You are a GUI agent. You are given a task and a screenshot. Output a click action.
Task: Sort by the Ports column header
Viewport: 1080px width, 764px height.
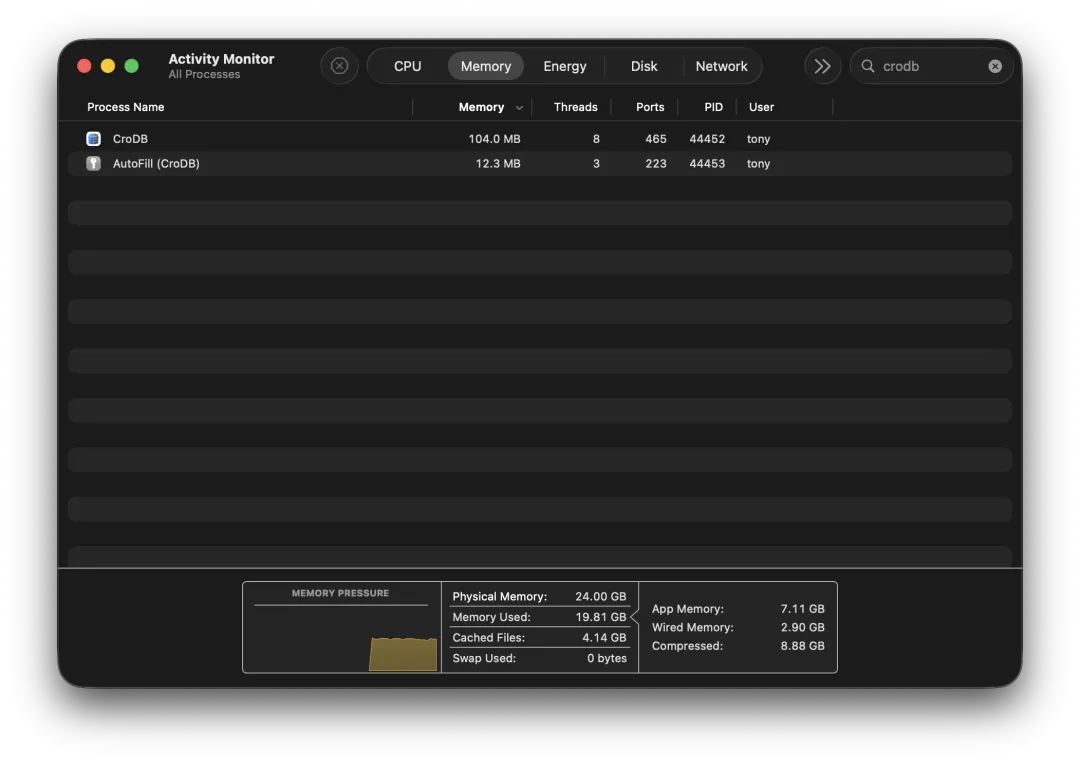650,107
